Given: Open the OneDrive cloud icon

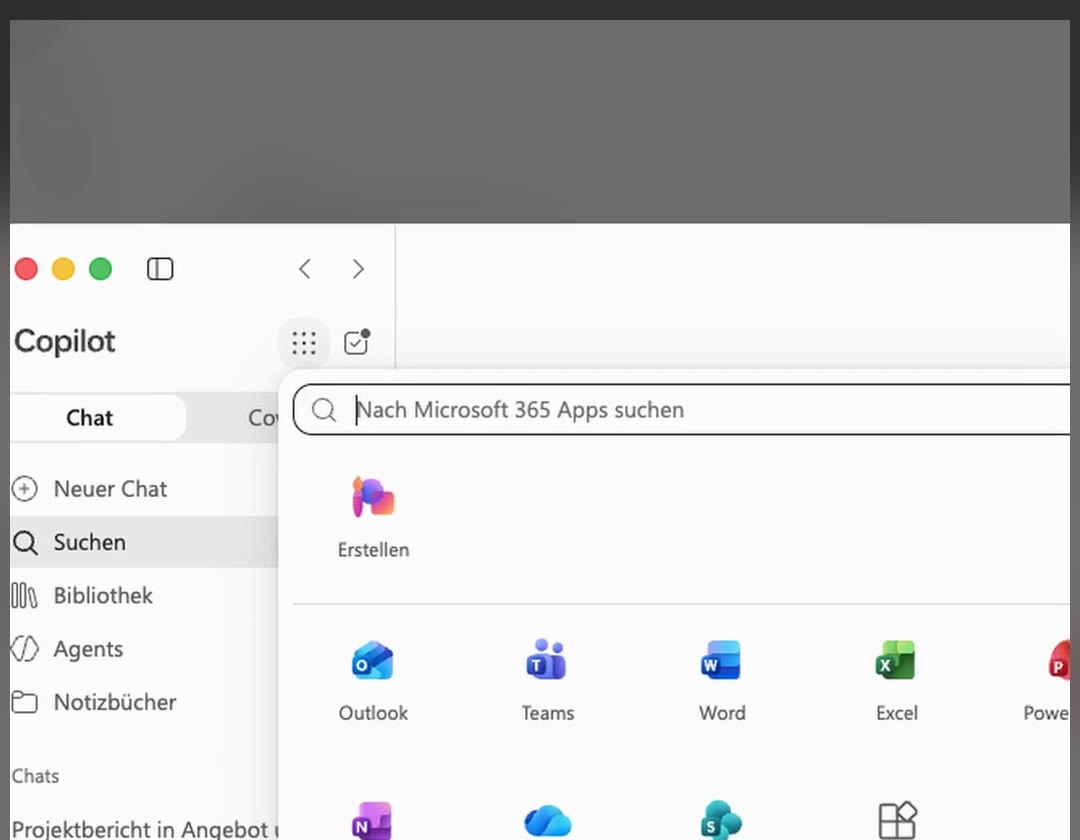Looking at the screenshot, I should (548, 821).
